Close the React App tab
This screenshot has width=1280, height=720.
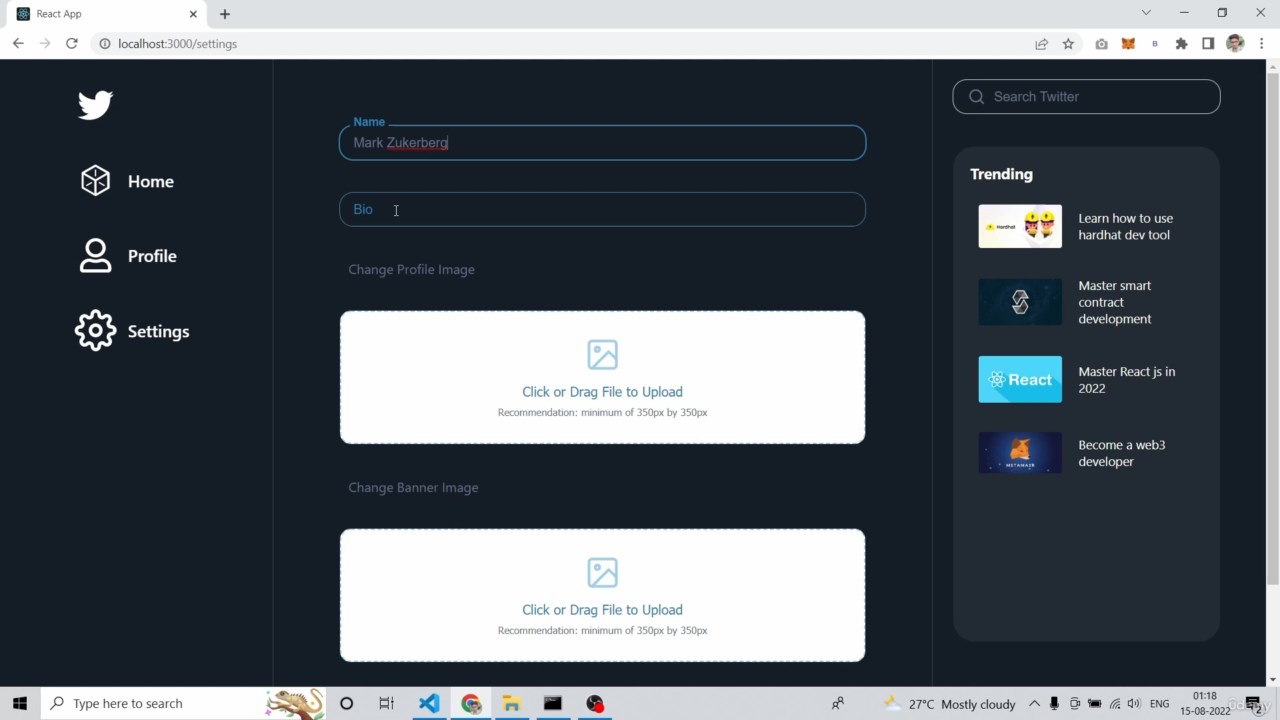point(193,14)
